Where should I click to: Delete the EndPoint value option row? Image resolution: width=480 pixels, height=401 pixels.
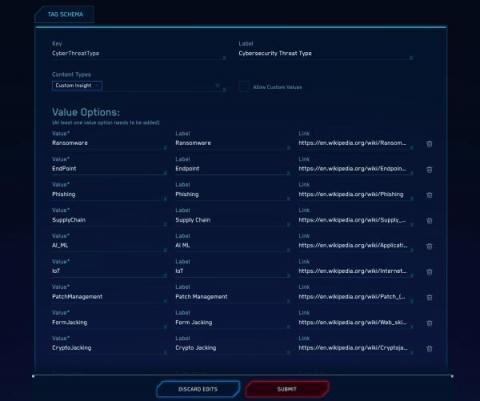click(x=429, y=170)
